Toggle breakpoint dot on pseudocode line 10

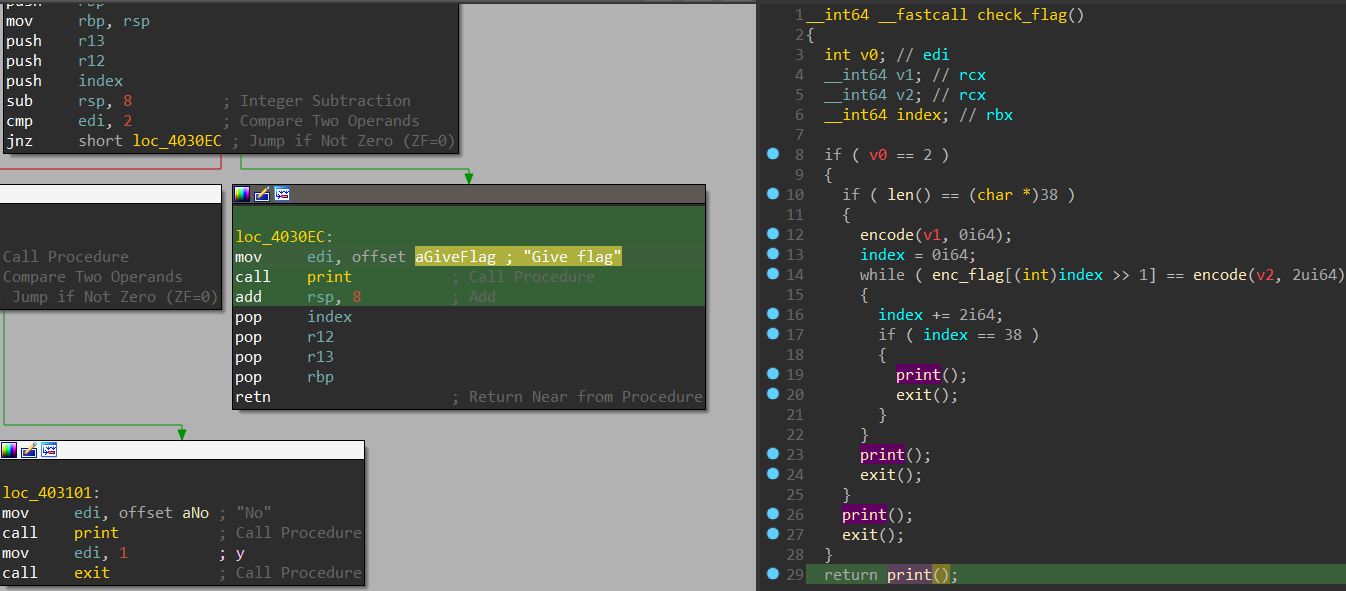(772, 194)
